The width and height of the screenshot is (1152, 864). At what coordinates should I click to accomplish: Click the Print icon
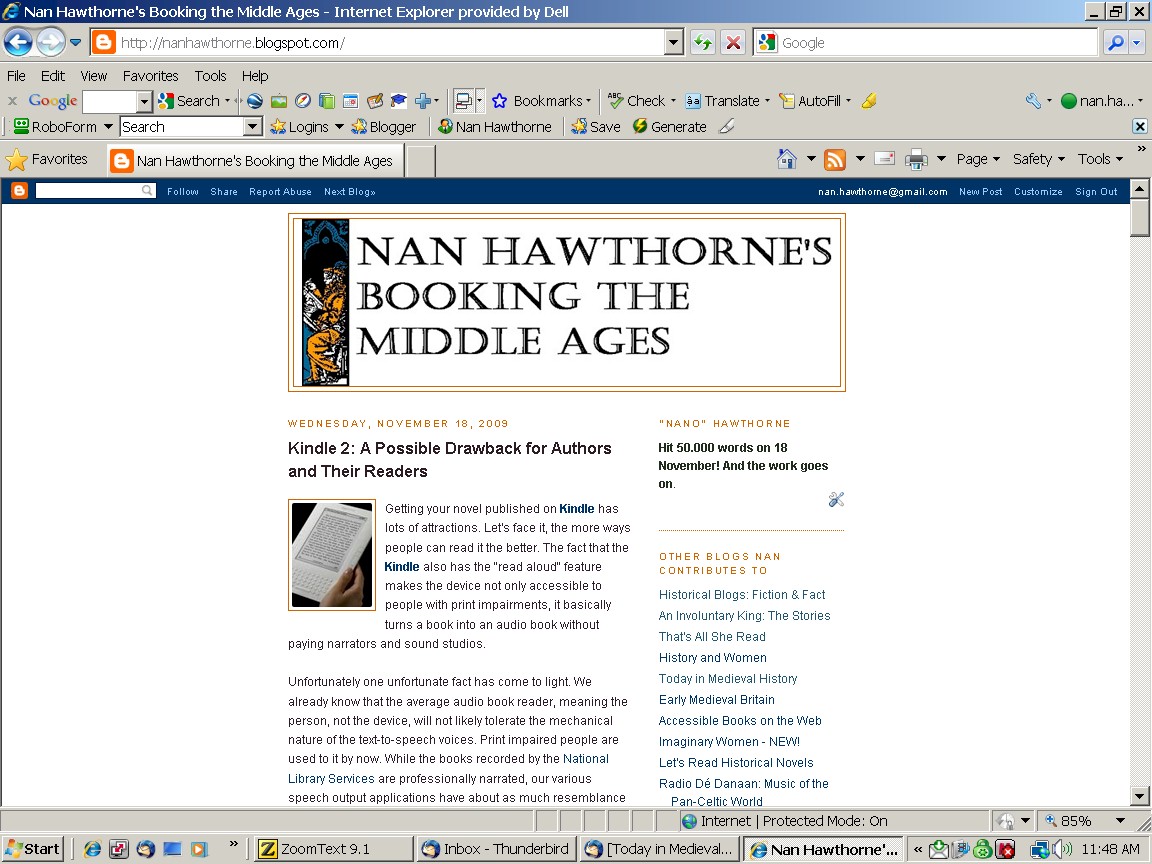(916, 159)
